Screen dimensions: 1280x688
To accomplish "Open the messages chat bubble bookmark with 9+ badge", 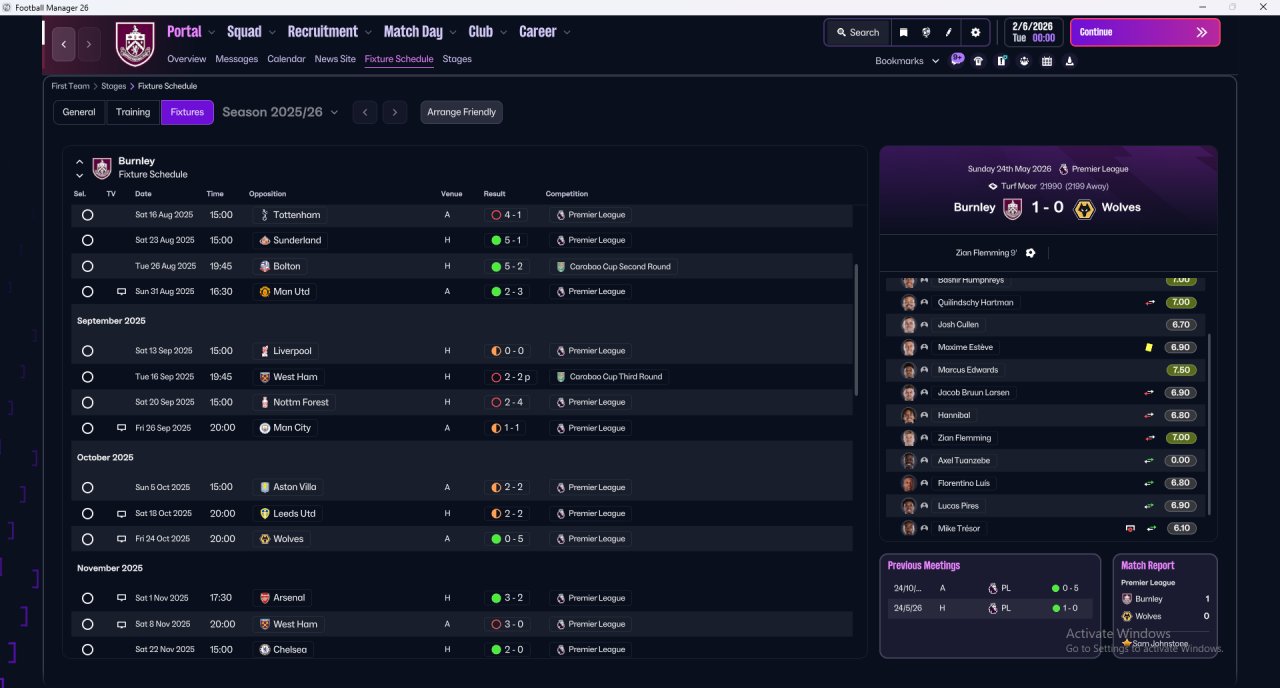I will [957, 59].
